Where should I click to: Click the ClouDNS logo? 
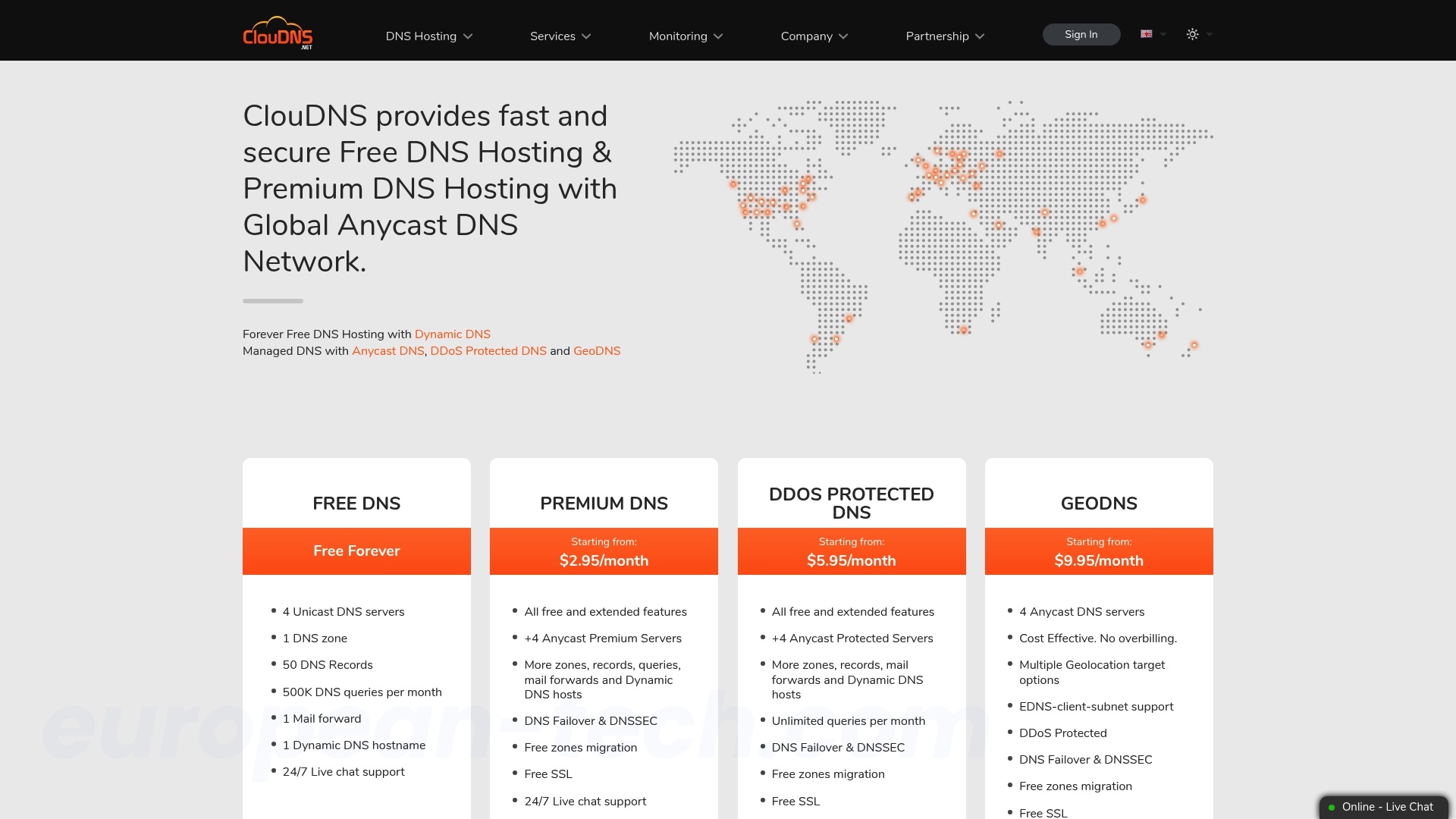278,33
